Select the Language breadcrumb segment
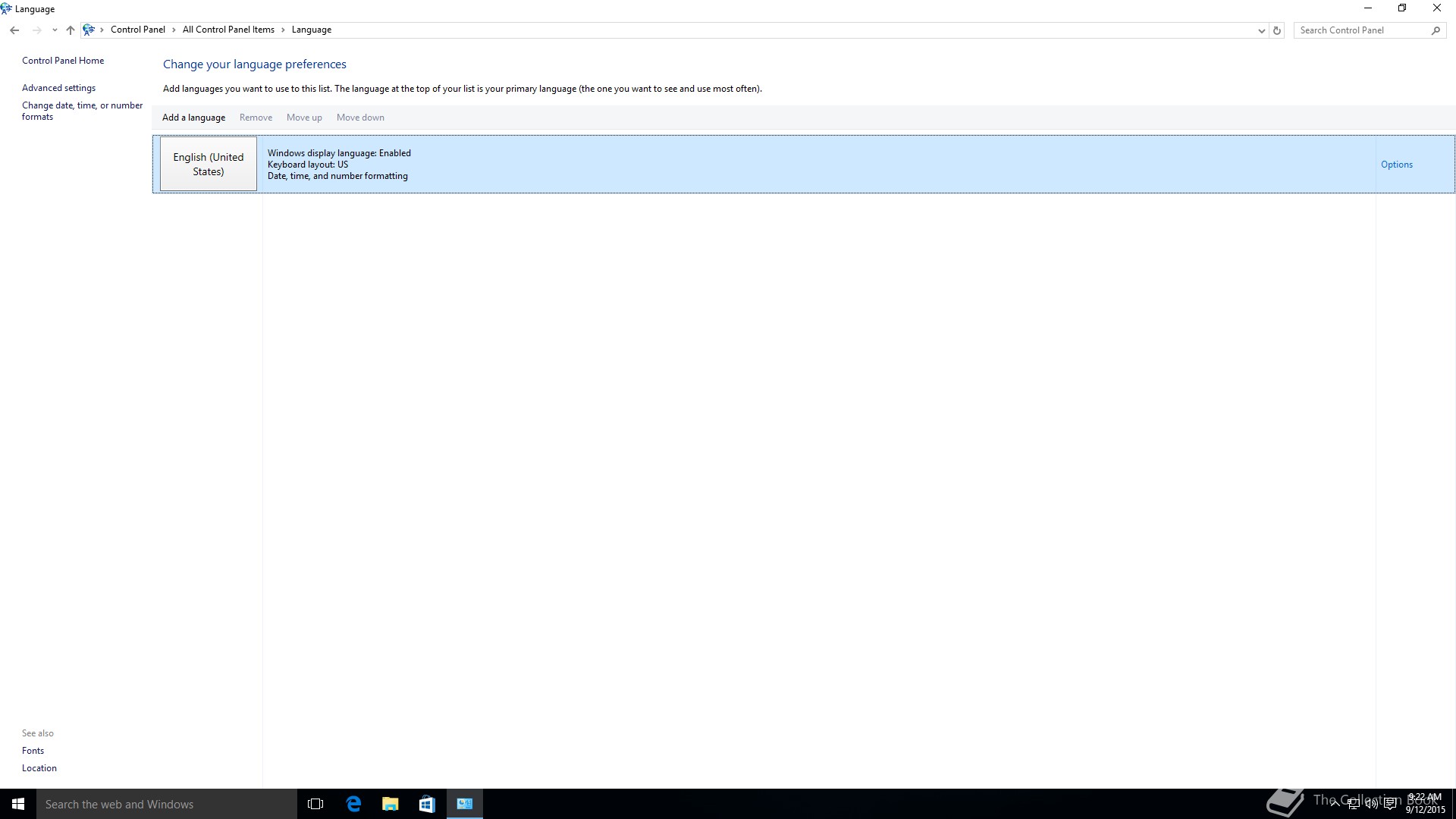The width and height of the screenshot is (1456, 819). tap(312, 30)
